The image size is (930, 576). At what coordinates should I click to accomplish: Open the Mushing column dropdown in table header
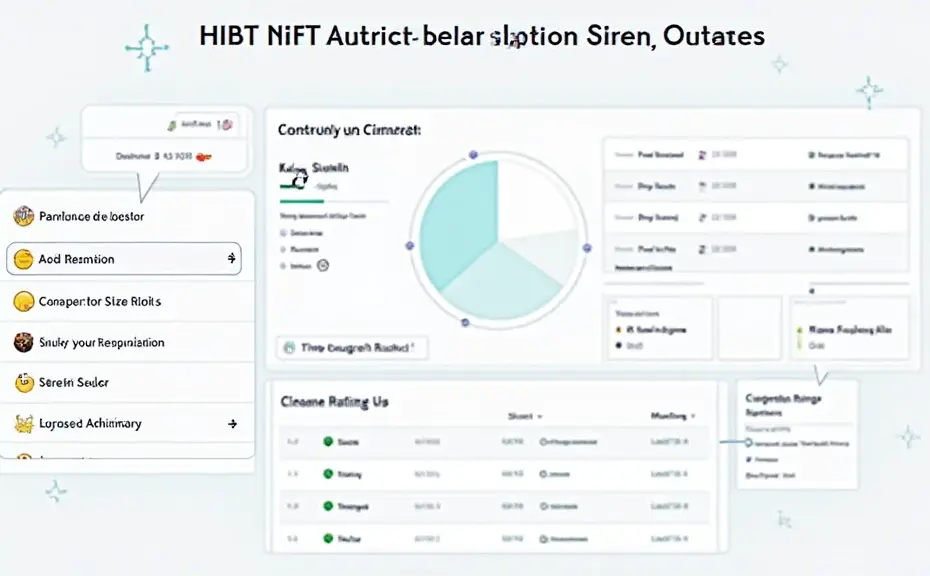(x=692, y=416)
